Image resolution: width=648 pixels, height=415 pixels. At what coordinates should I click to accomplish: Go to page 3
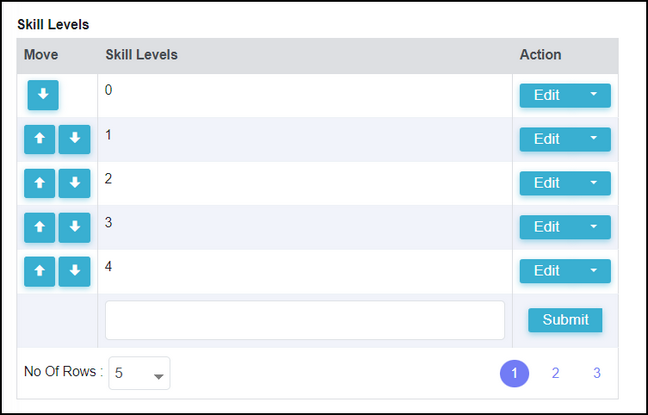(597, 373)
